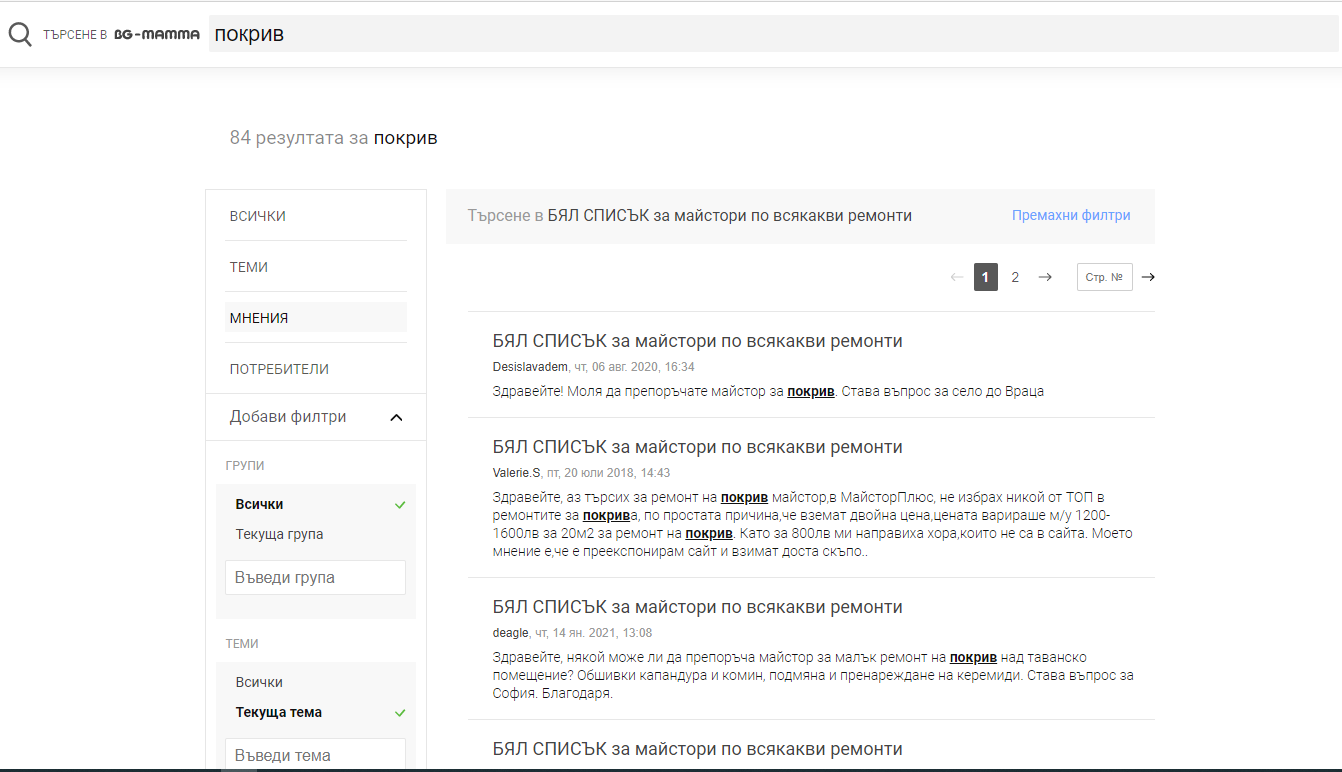Image resolution: width=1342 pixels, height=772 pixels.
Task: Click date чт, 06 авг. 2020, 16:34
Action: (634, 367)
